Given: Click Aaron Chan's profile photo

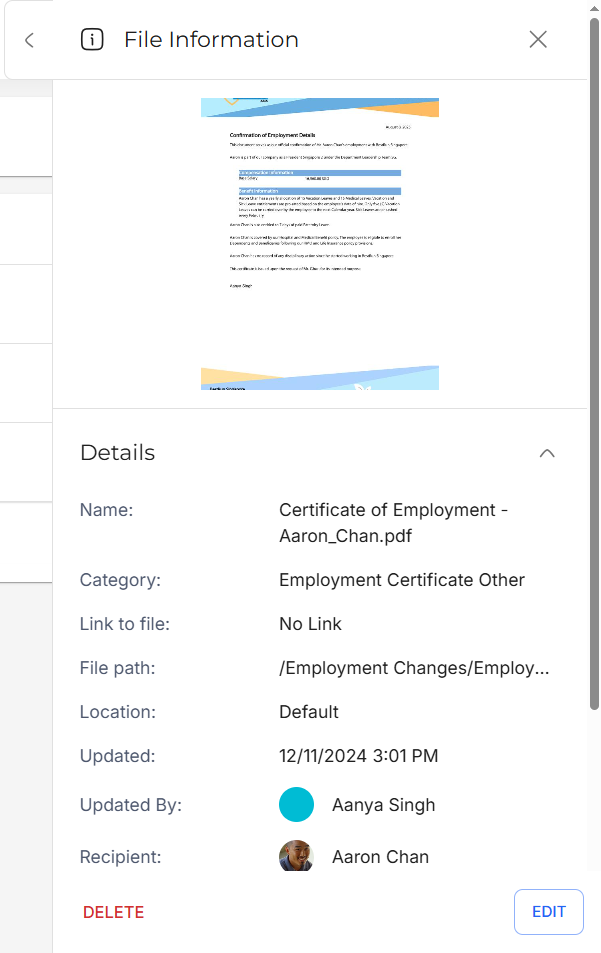Looking at the screenshot, I should pyautogui.click(x=296, y=857).
